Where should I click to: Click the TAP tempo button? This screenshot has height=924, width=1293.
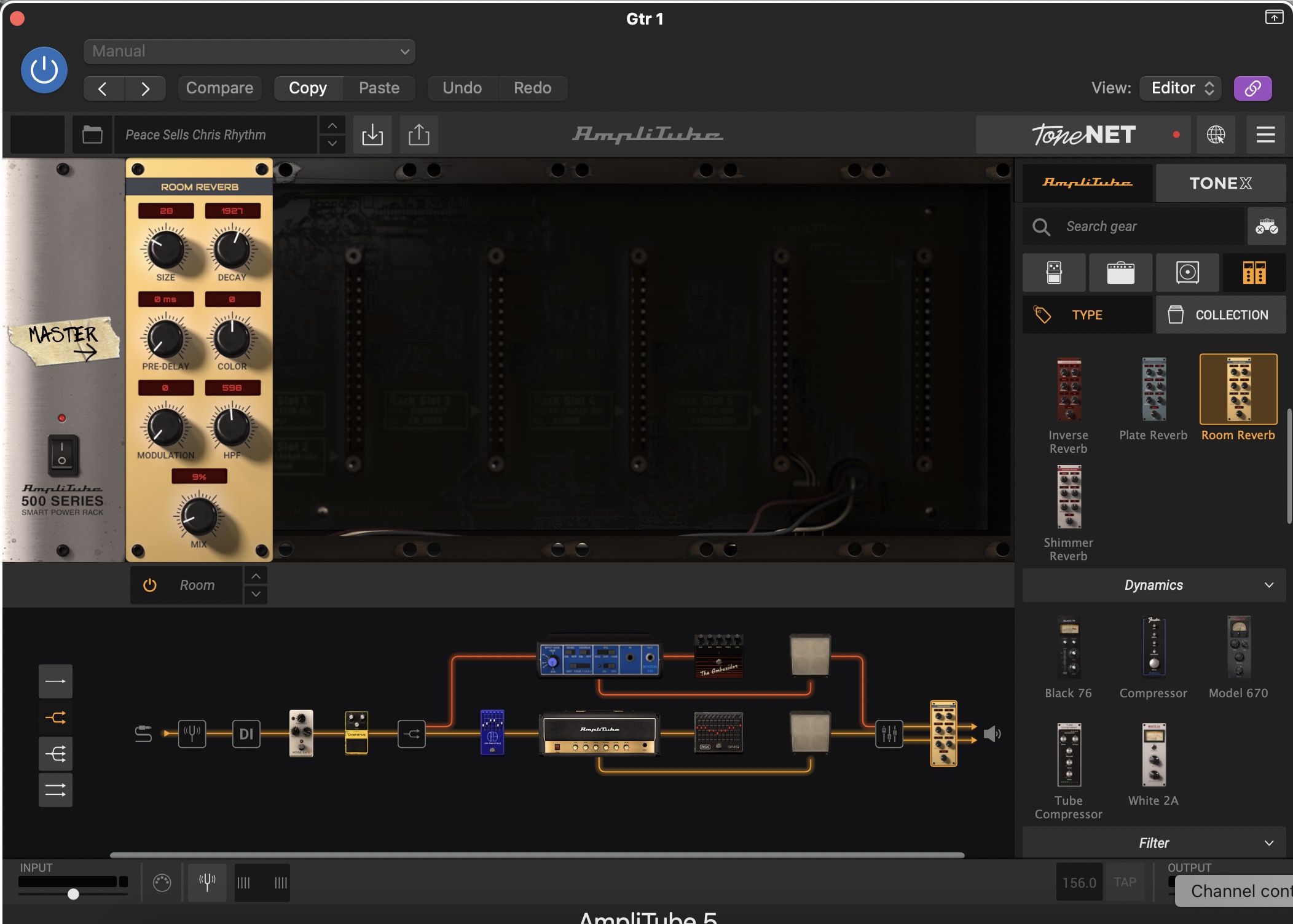pos(1125,882)
